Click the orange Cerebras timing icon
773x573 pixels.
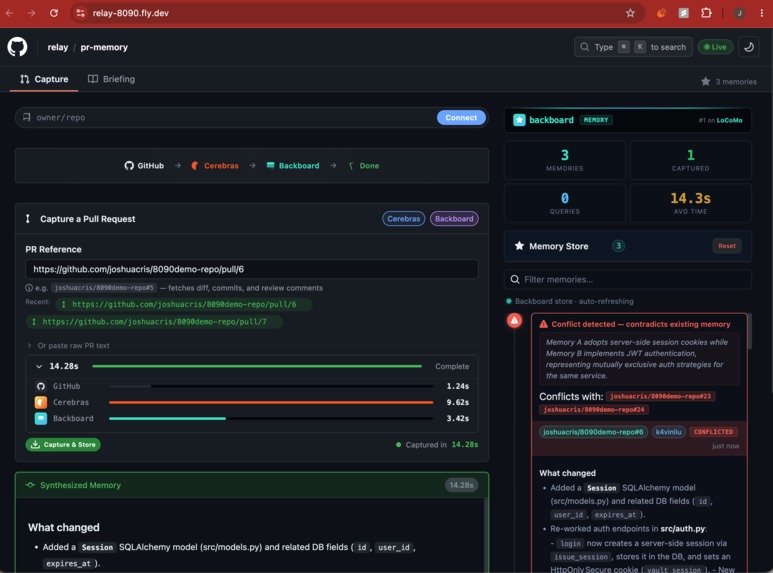[41, 402]
